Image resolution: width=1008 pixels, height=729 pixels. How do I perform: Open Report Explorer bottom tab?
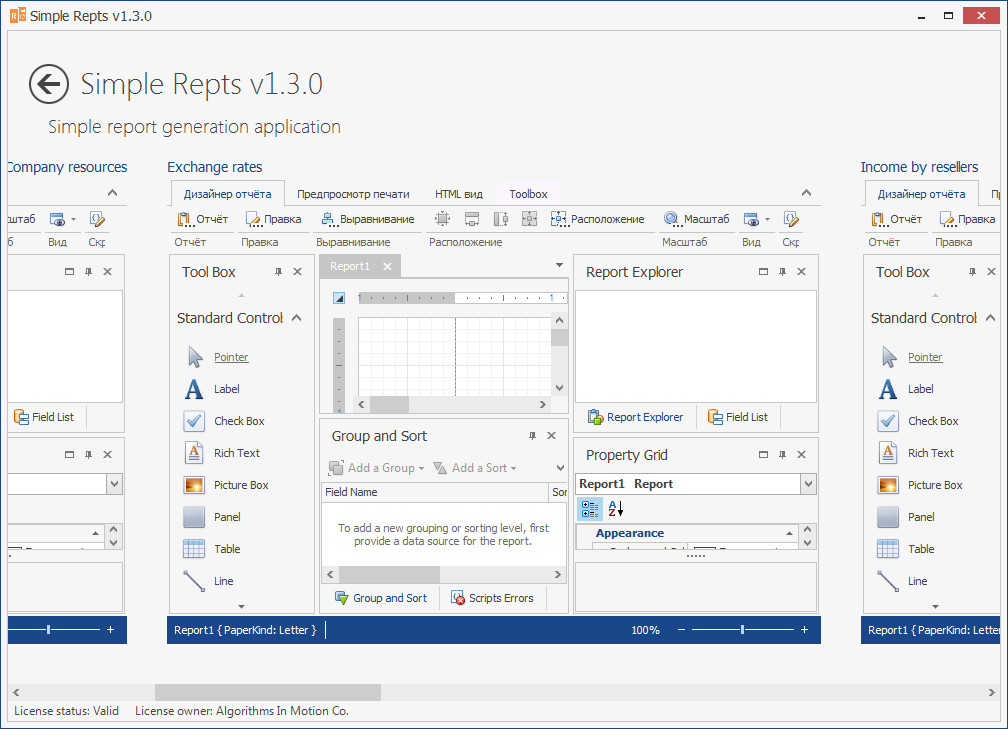[635, 417]
